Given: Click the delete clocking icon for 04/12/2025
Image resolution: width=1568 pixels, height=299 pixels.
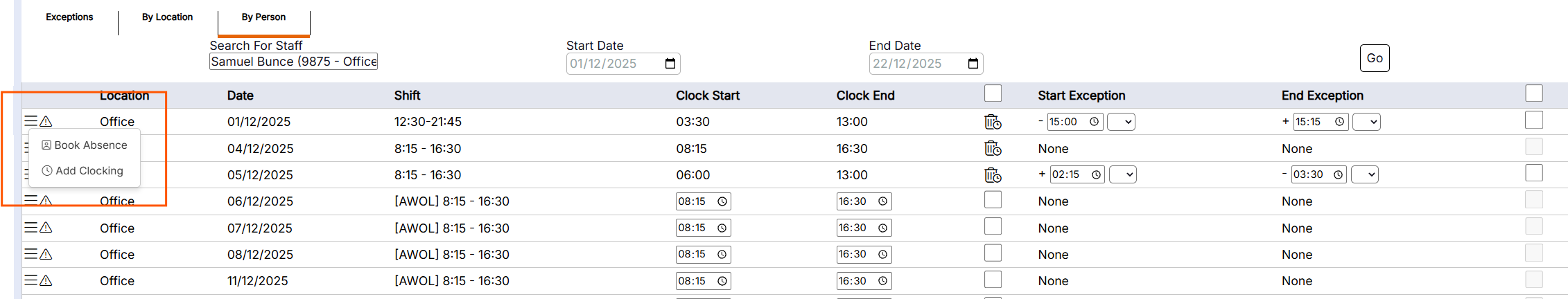Looking at the screenshot, I should pyautogui.click(x=993, y=148).
